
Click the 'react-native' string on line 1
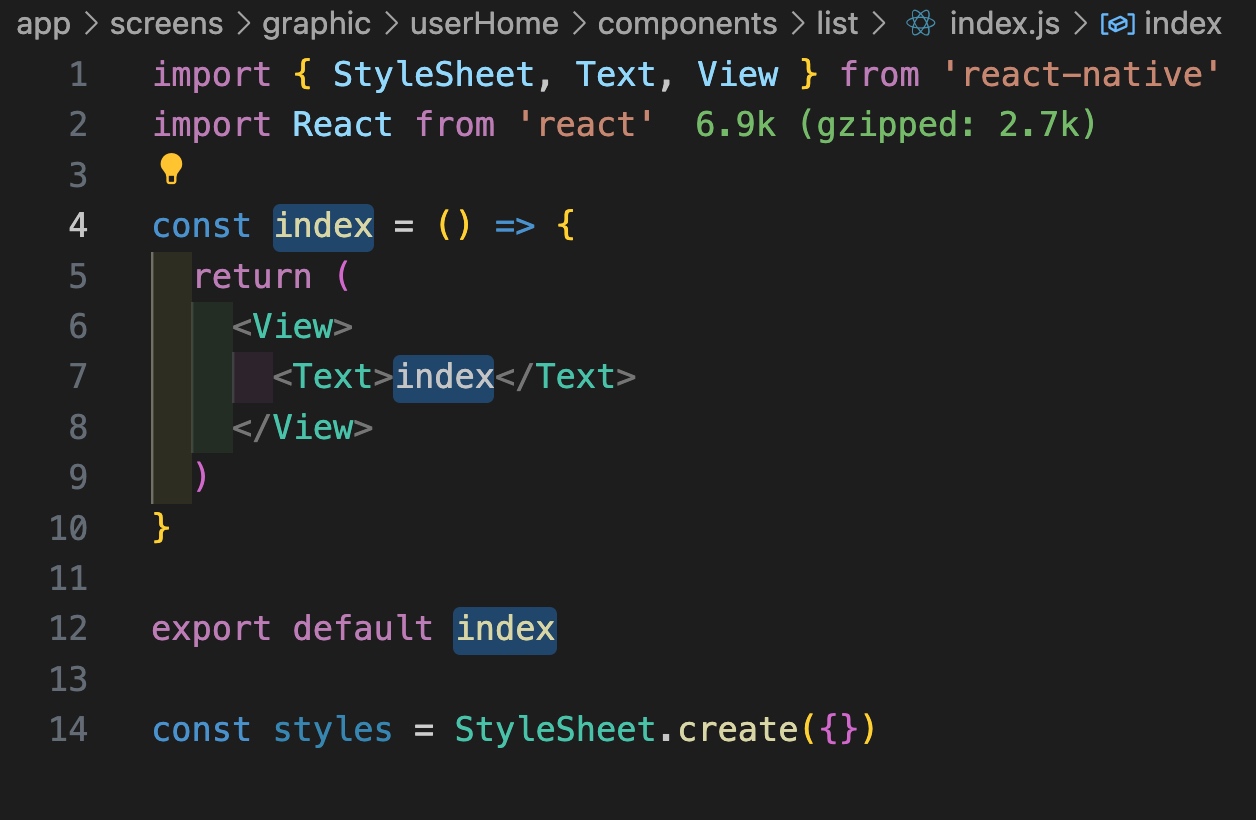[1082, 75]
